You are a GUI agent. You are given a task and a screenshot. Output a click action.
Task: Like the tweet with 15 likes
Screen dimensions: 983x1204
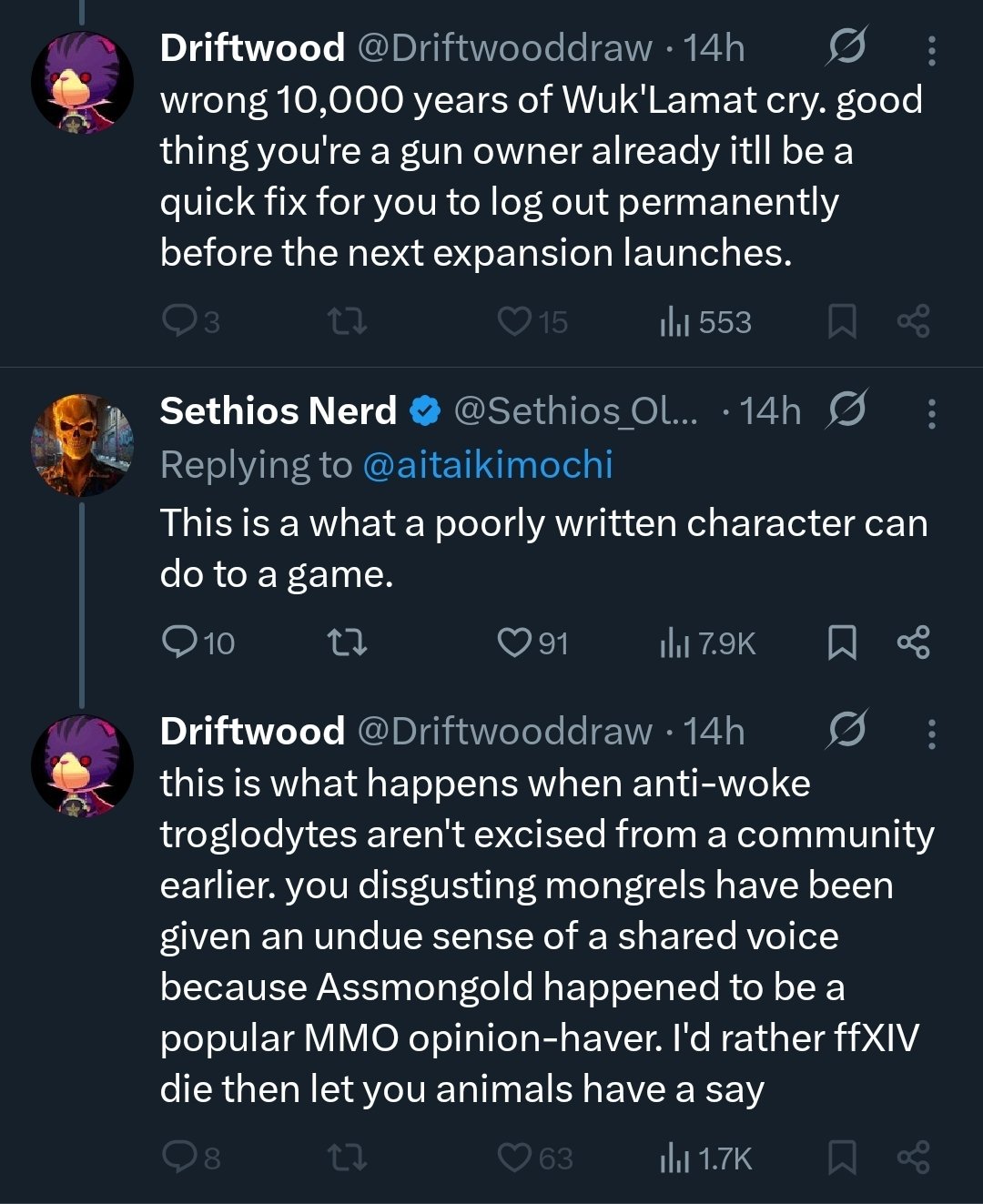pyautogui.click(x=514, y=321)
